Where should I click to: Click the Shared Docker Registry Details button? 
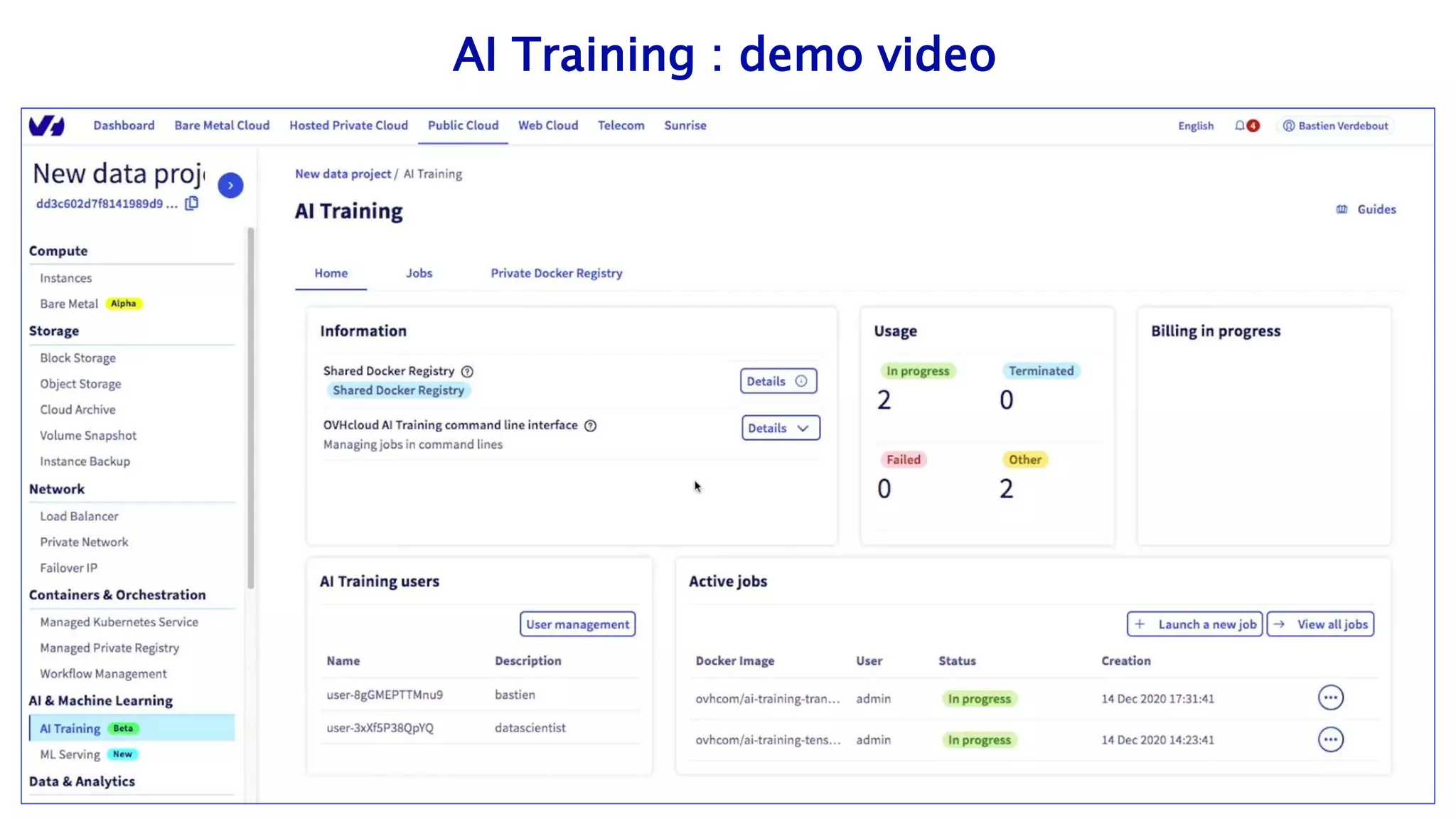coord(778,381)
